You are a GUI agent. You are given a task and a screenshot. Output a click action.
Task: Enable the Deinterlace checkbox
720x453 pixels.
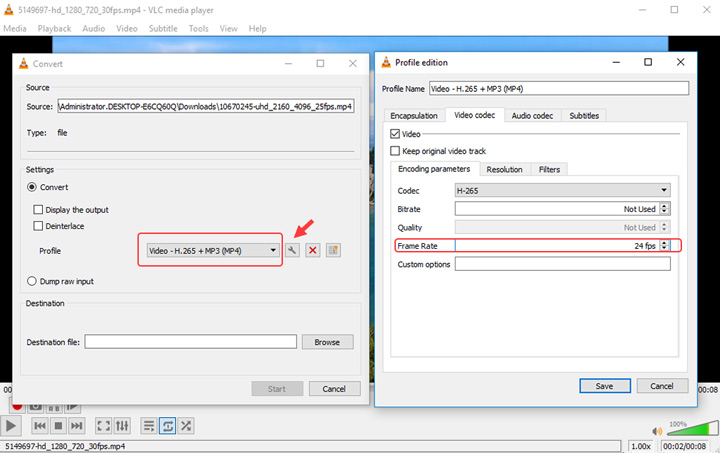pos(38,225)
